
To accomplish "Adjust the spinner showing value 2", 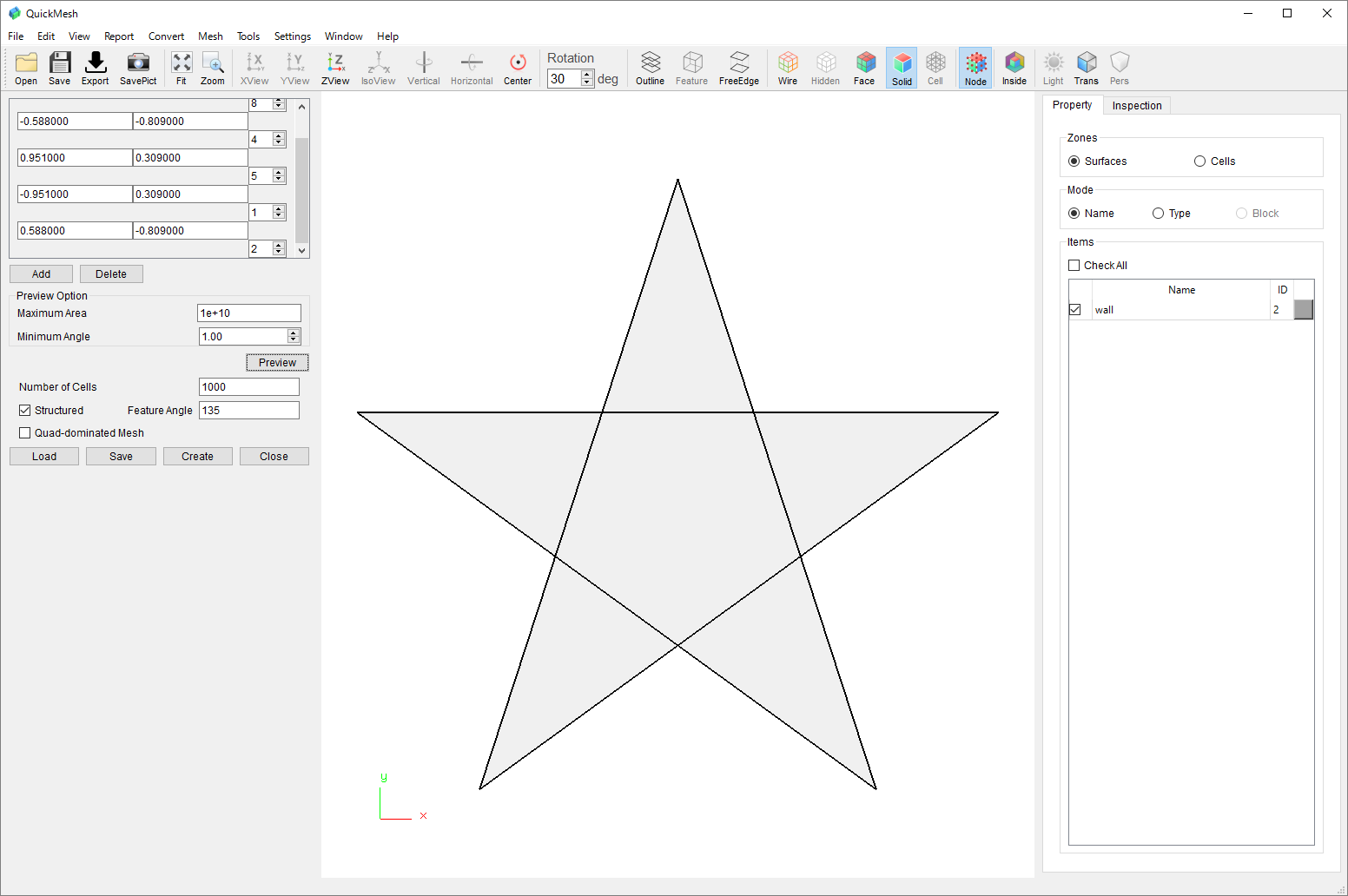I will point(279,249).
